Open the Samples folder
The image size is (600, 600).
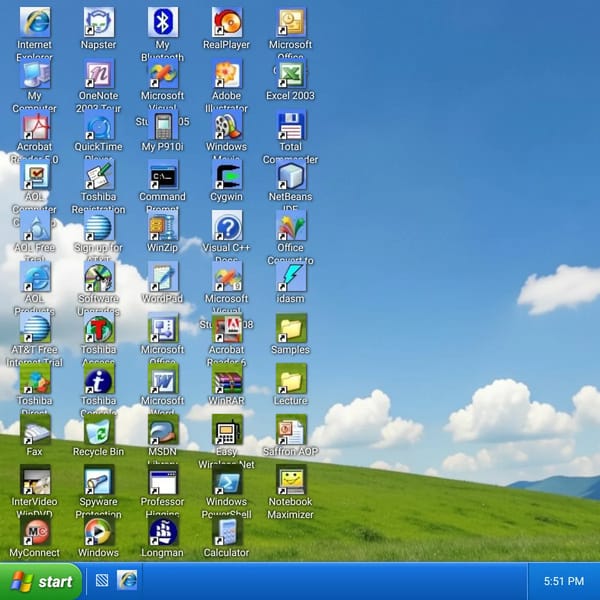tap(290, 328)
